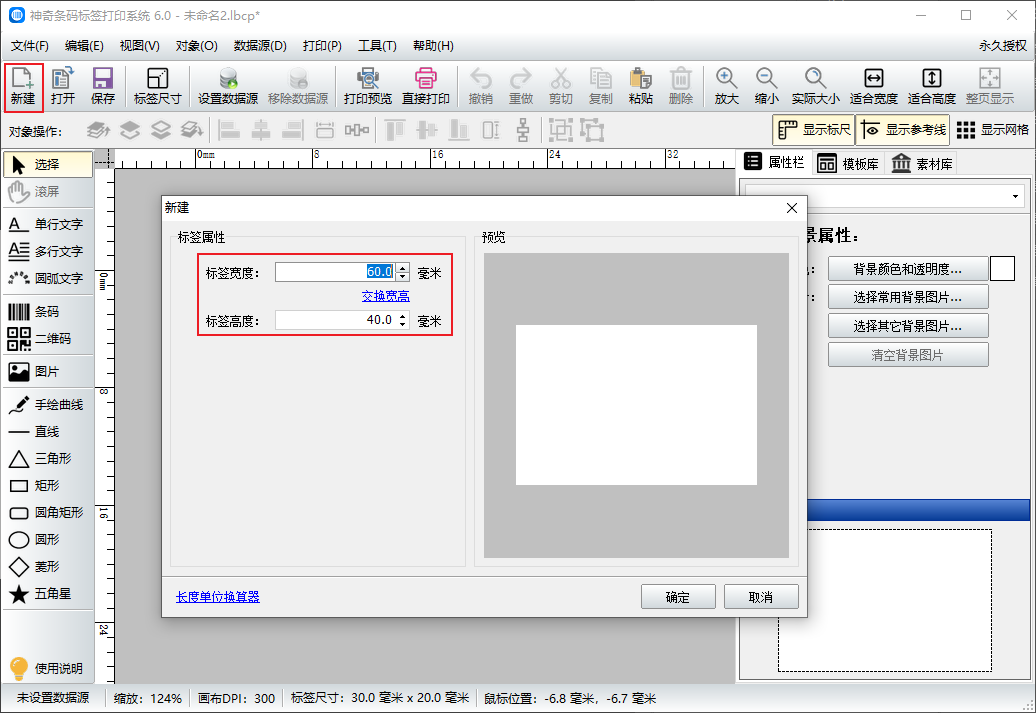Click the 设置数据源 database icon
The height and width of the screenshot is (713, 1036).
coord(228,87)
